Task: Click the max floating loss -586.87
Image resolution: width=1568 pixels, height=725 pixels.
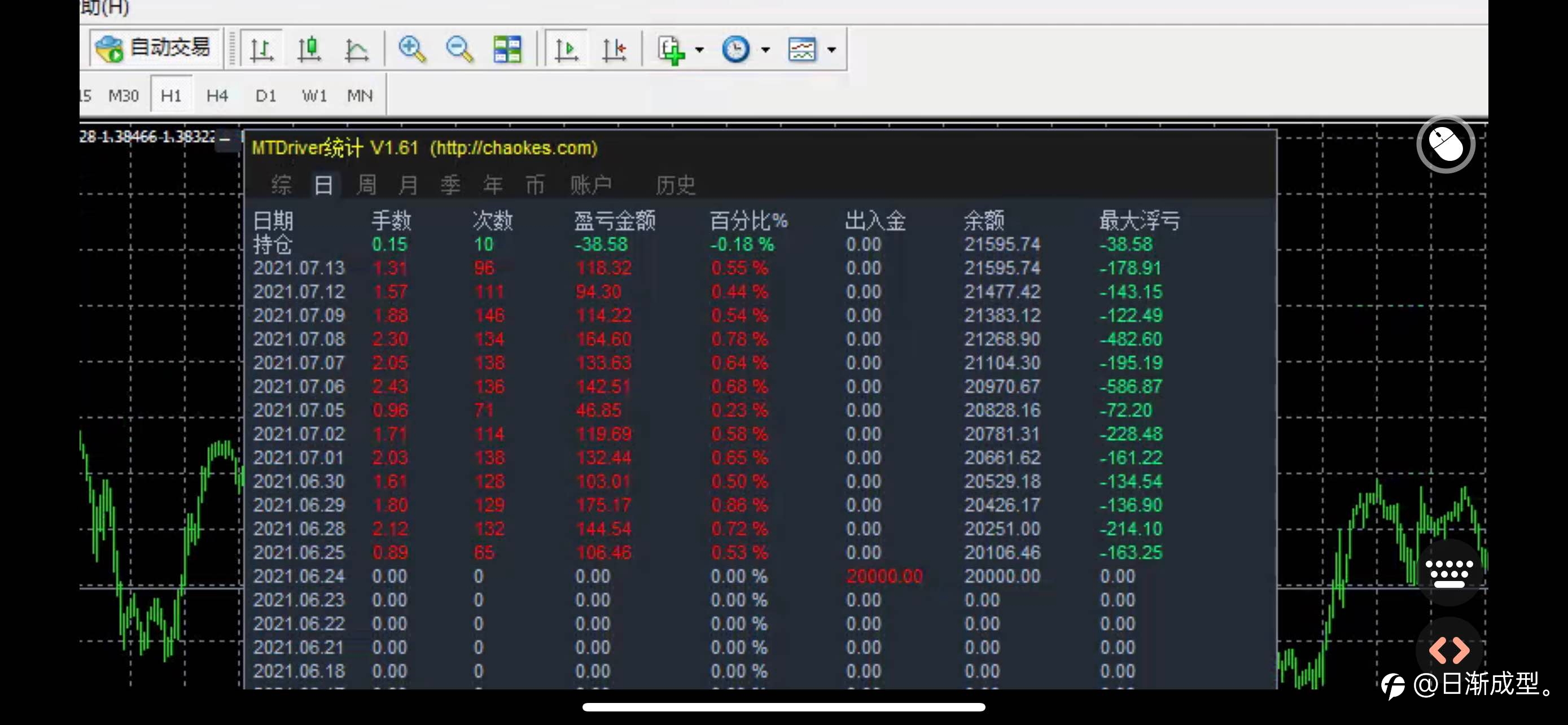Action: pos(1131,387)
